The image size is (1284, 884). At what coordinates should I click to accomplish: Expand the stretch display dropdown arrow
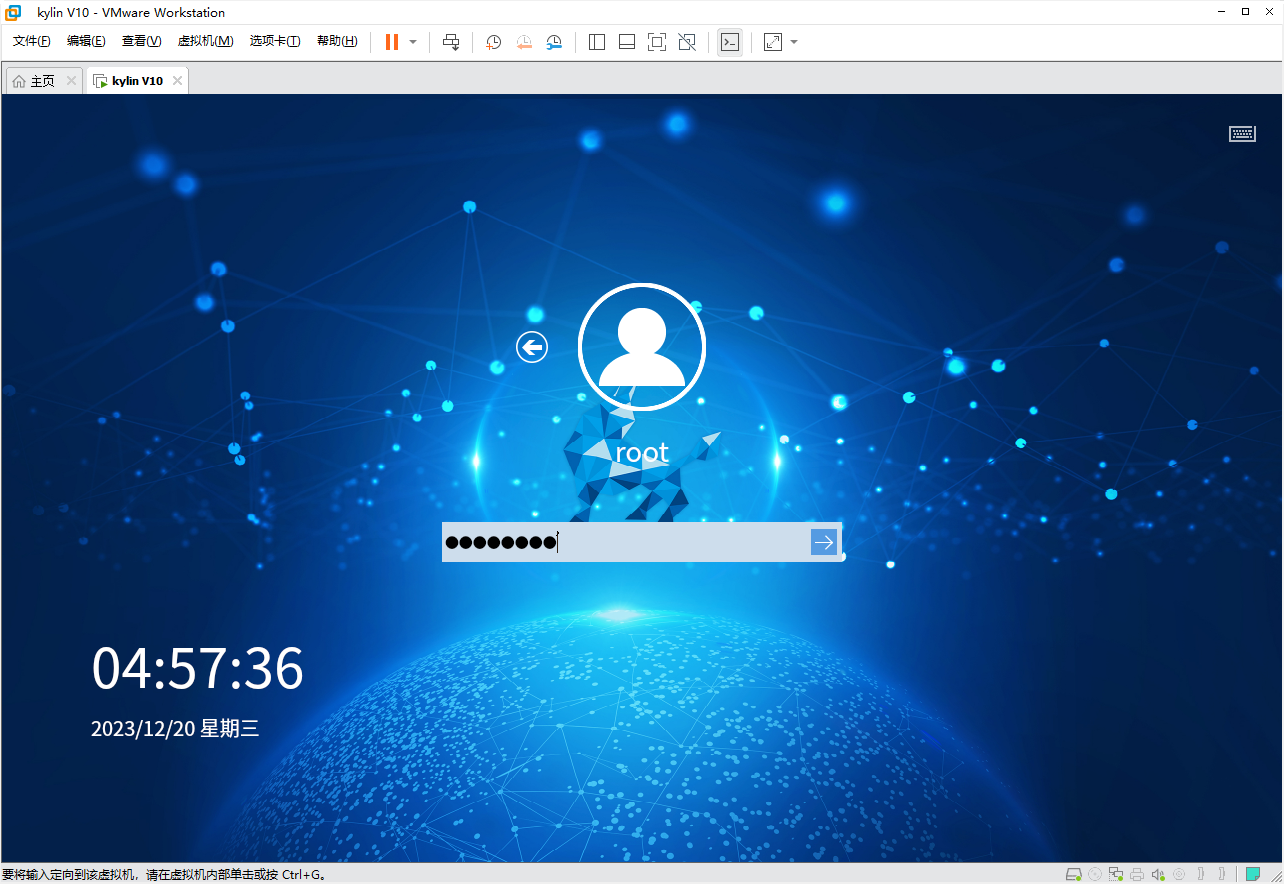tap(794, 42)
